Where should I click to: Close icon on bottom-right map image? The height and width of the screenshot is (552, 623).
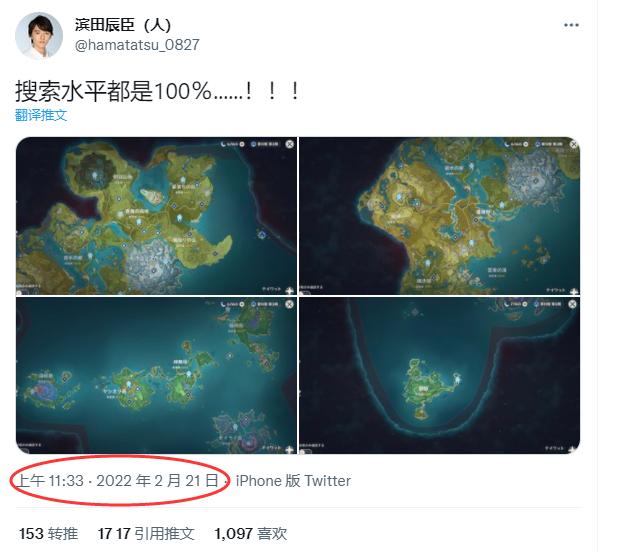coord(572,304)
